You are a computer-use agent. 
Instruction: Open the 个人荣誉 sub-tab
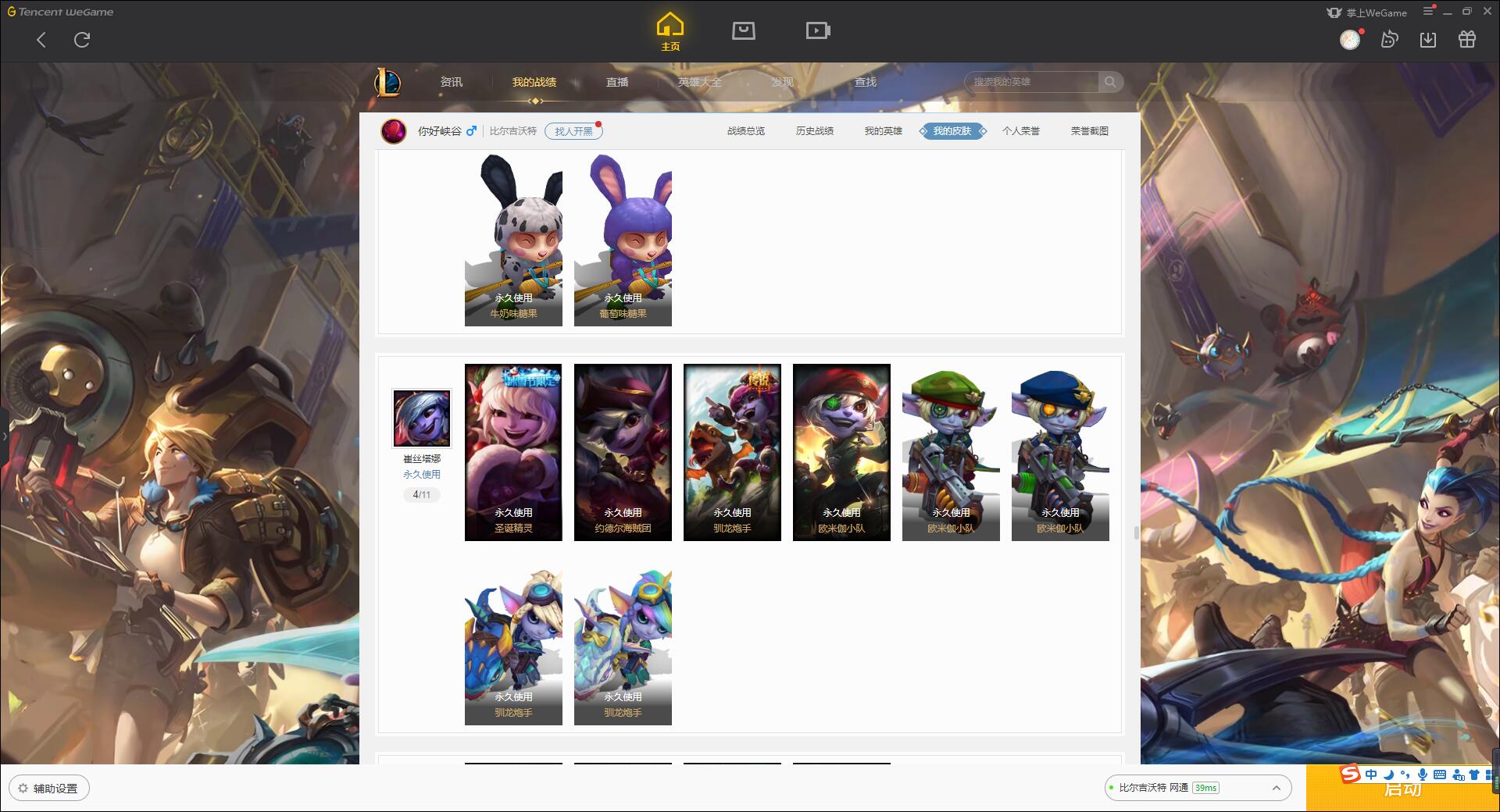[x=1021, y=131]
